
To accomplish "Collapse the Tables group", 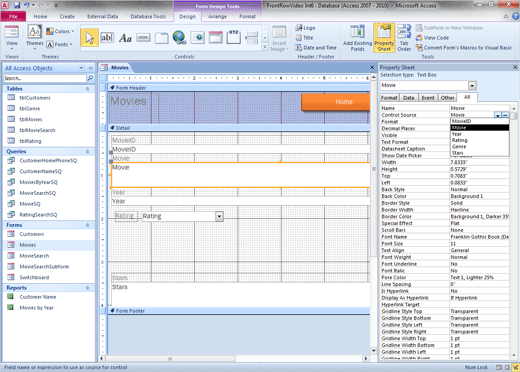I will [x=87, y=89].
